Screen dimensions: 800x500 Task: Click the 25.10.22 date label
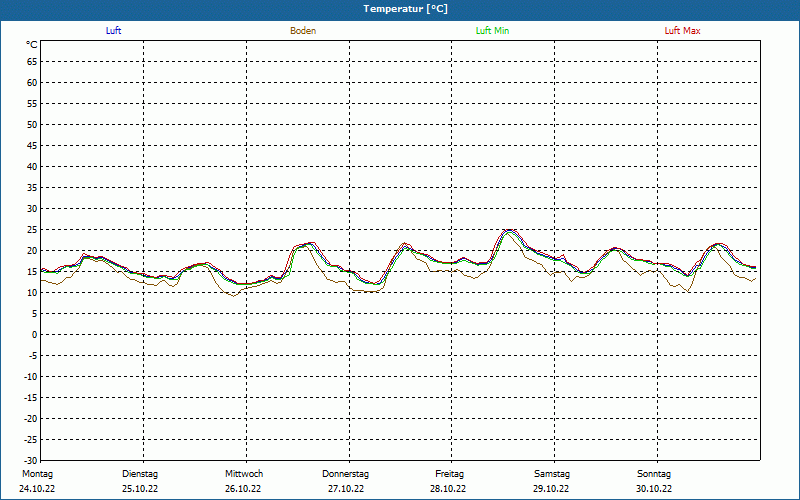(140, 489)
